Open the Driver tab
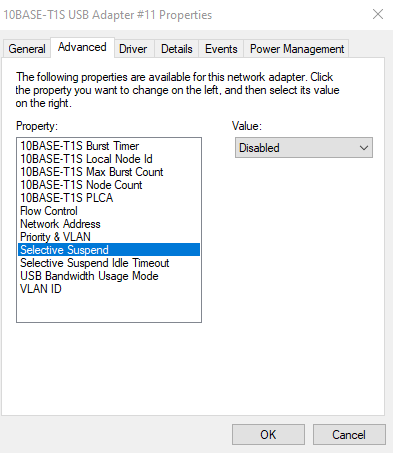 click(x=133, y=49)
